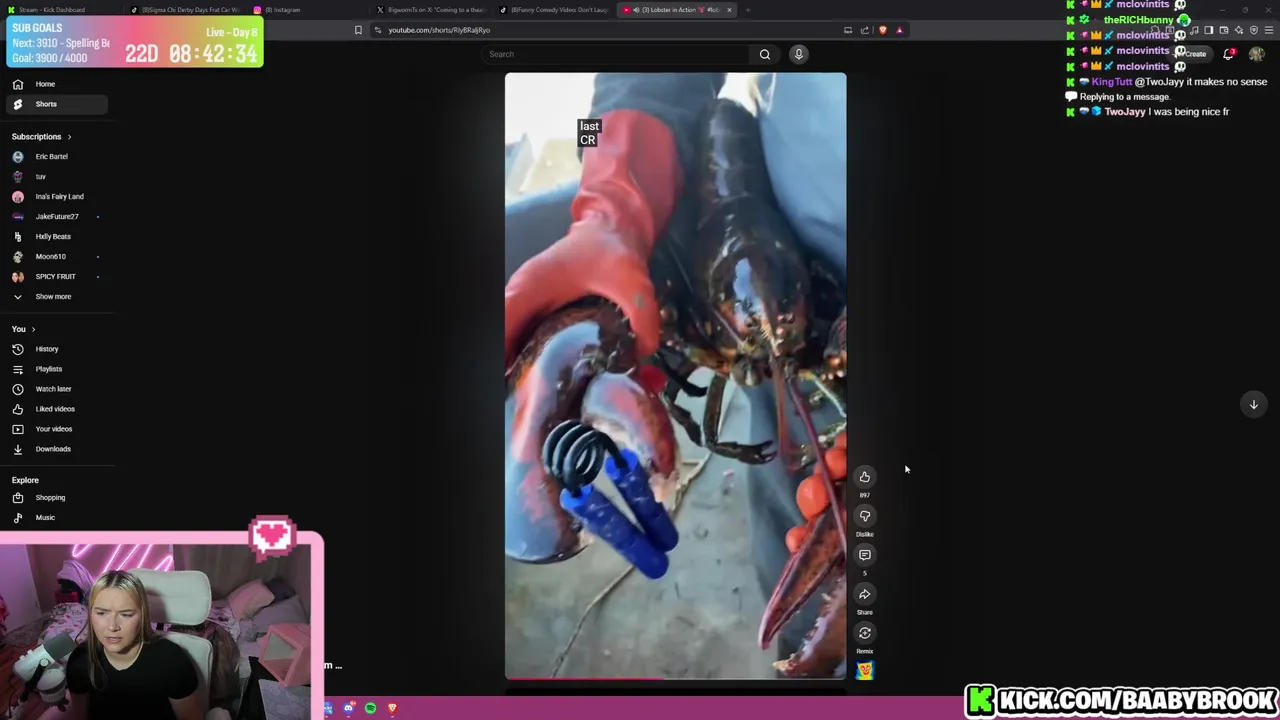Open Brave browser from the taskbar
The image size is (1280, 720).
(x=392, y=708)
